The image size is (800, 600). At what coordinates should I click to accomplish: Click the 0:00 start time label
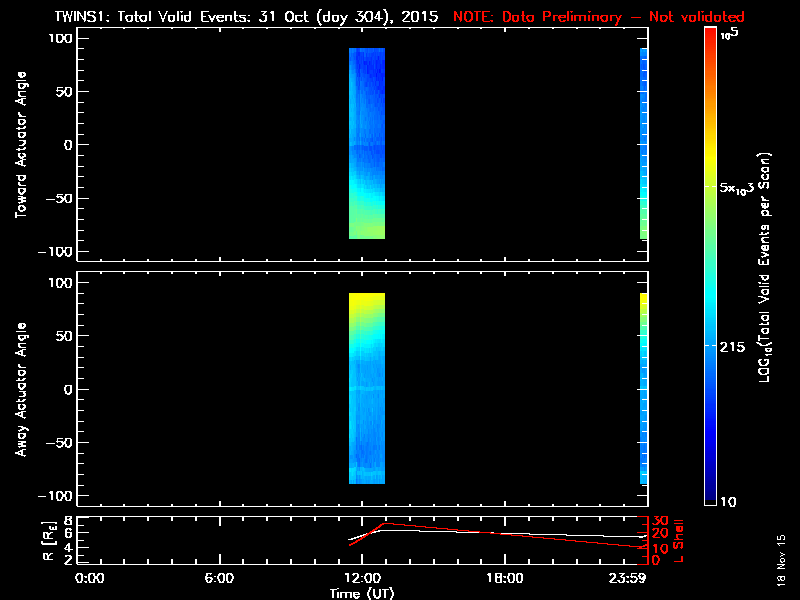[x=90, y=578]
